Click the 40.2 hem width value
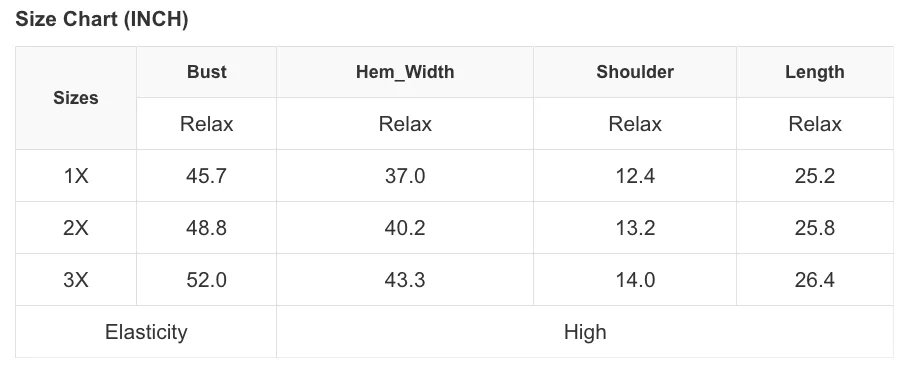The width and height of the screenshot is (918, 384). pos(405,228)
